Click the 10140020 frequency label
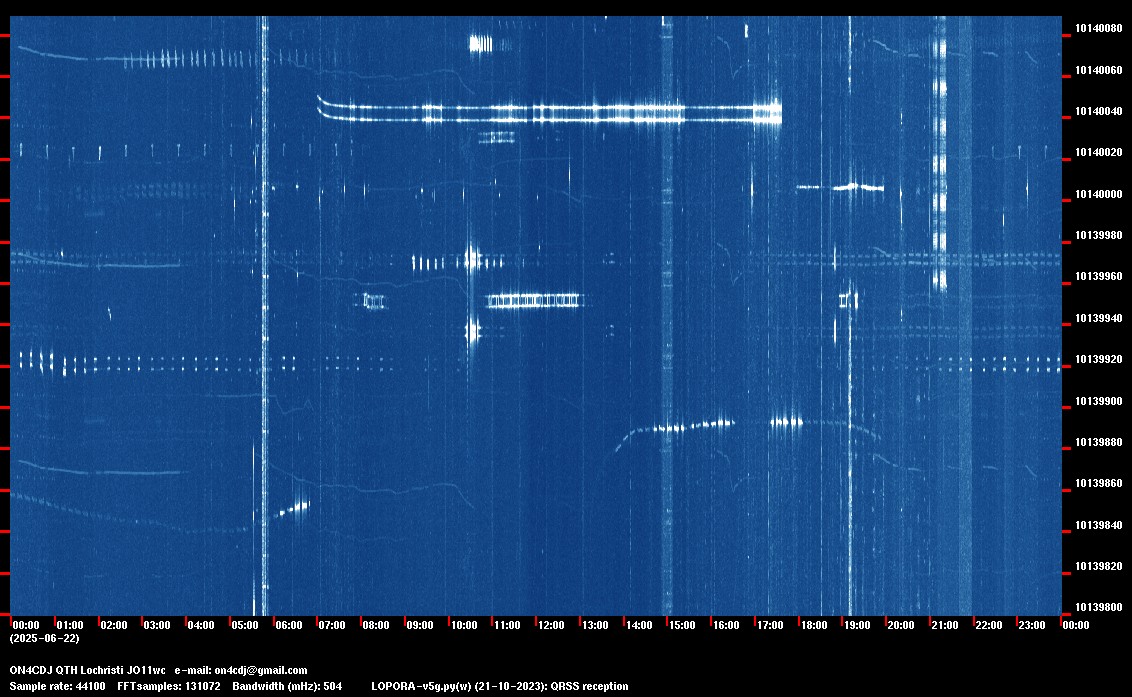 (1099, 152)
